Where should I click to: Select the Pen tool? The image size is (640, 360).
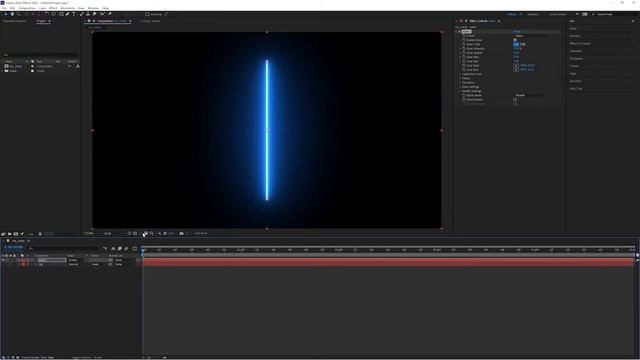68,14
